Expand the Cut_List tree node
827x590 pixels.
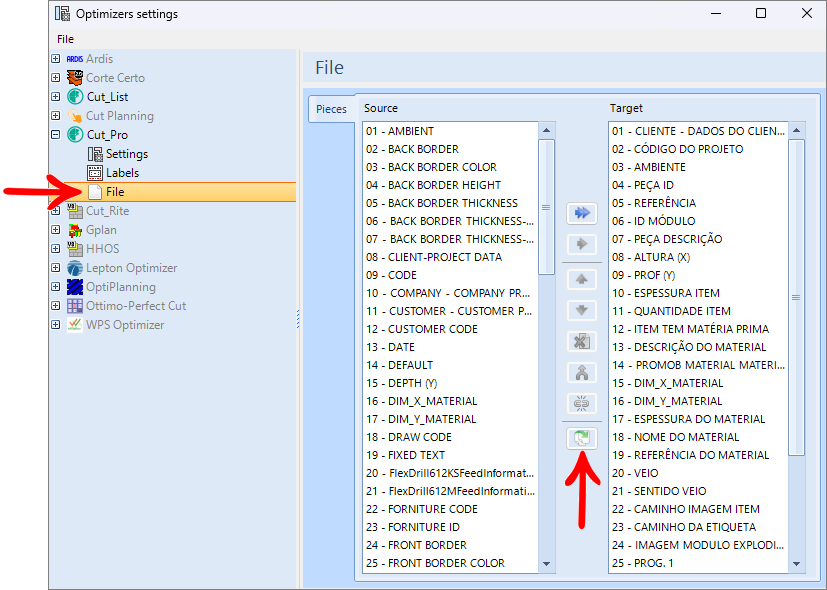click(x=55, y=96)
